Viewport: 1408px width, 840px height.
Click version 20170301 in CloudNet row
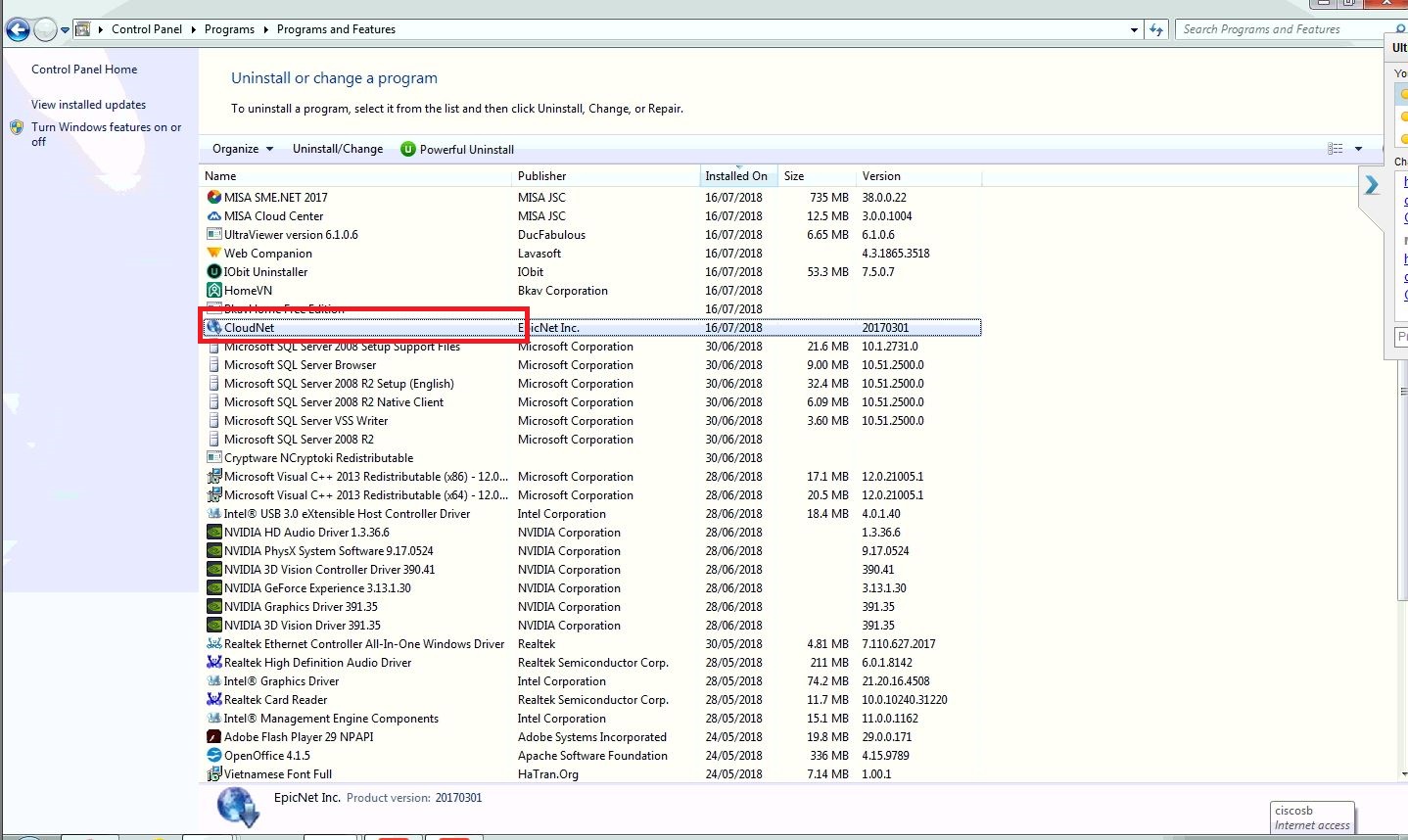(x=885, y=327)
